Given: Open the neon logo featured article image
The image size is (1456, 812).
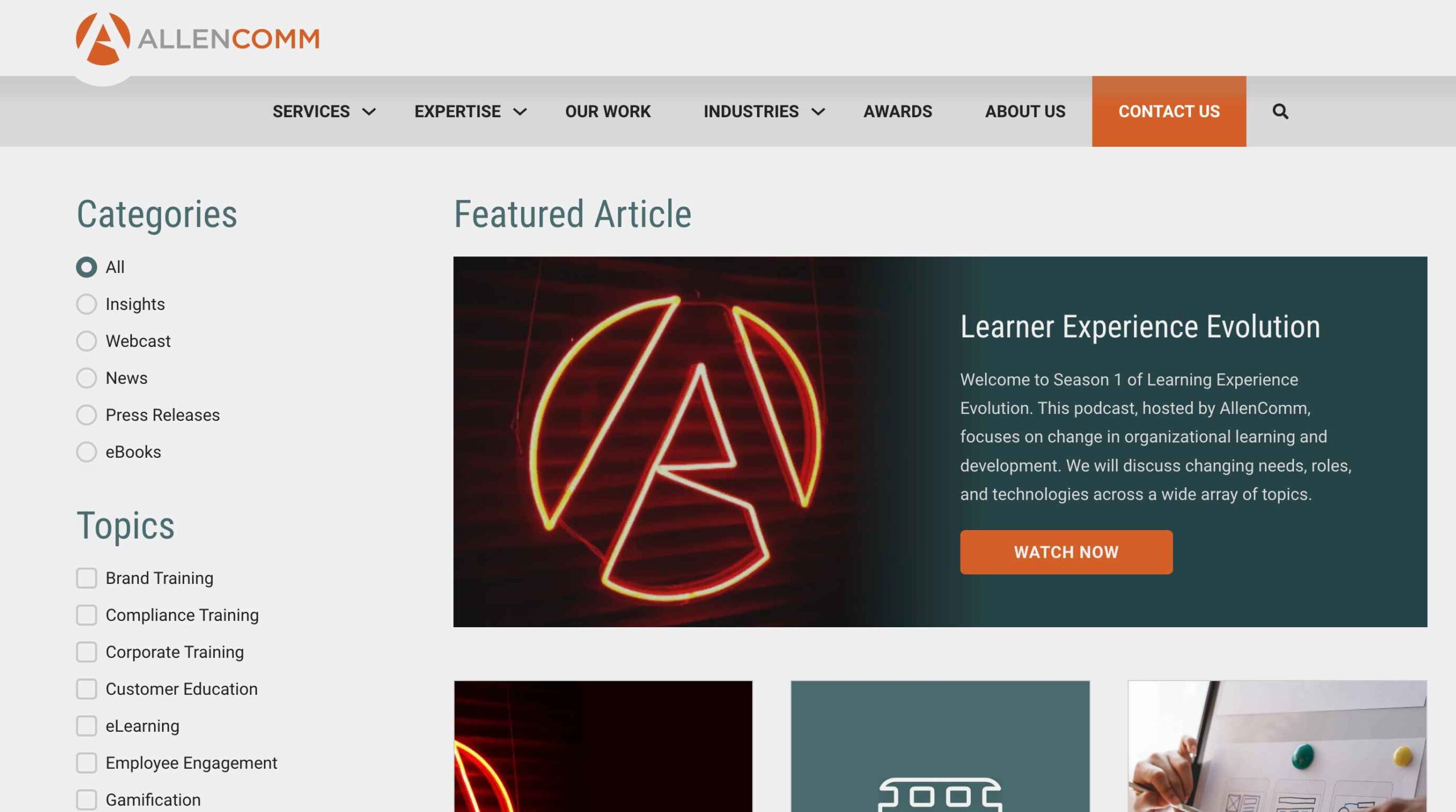Looking at the screenshot, I should coord(677,442).
